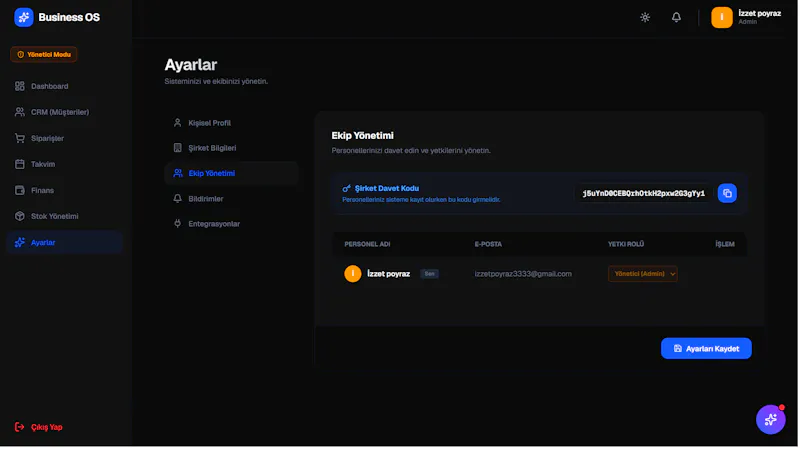Switch to Entegrasyonlar settings tab
Viewport: 800px width, 450px height.
tap(232, 224)
